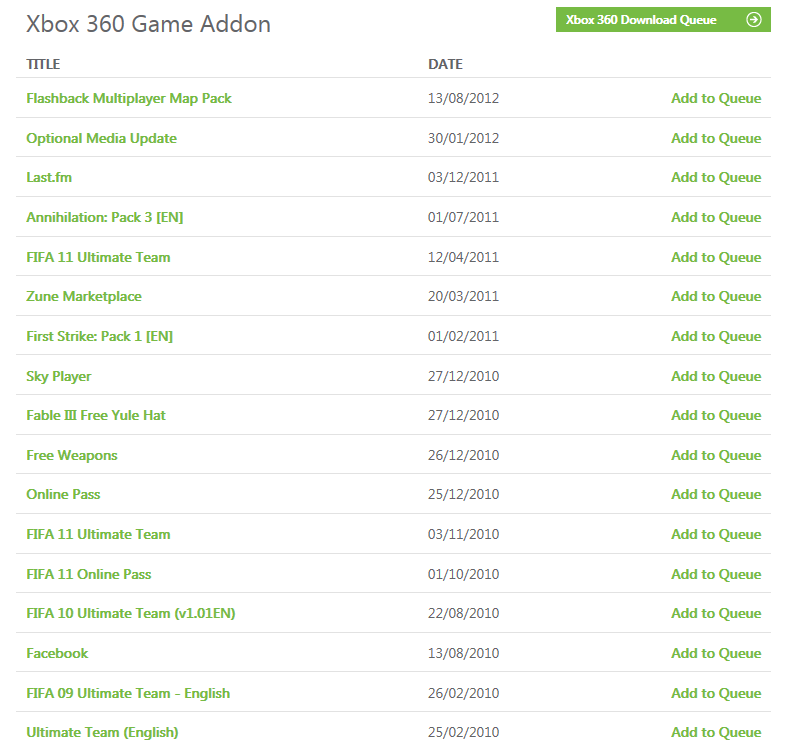Add Annihilation: Pack 3 to queue
The width and height of the screenshot is (791, 755).
coord(716,217)
